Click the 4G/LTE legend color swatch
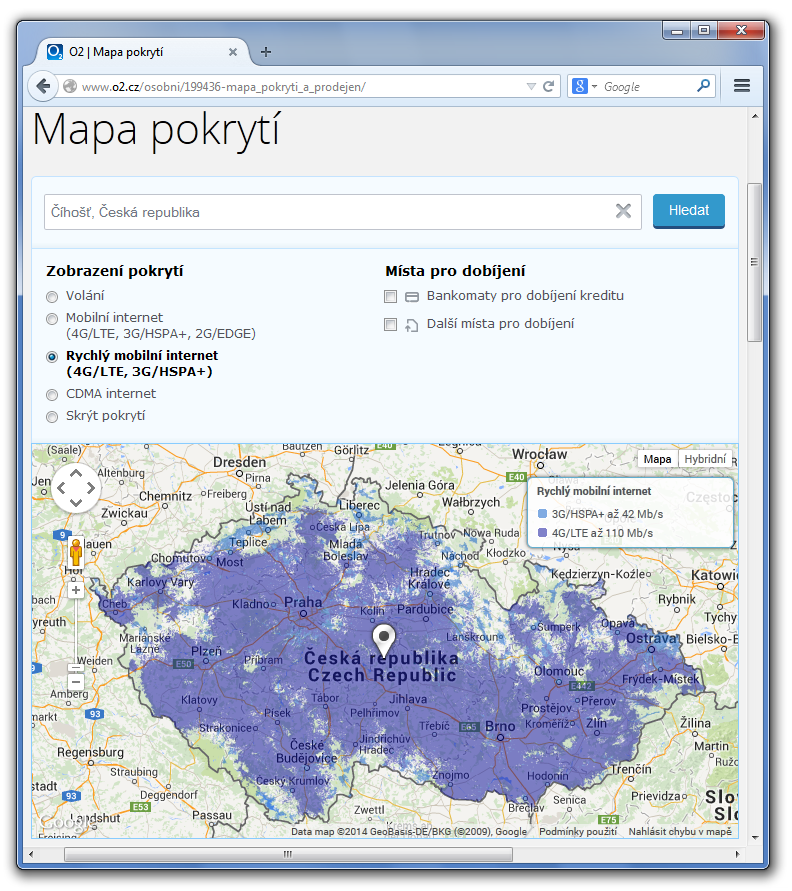The width and height of the screenshot is (792, 891). pyautogui.click(x=542, y=533)
